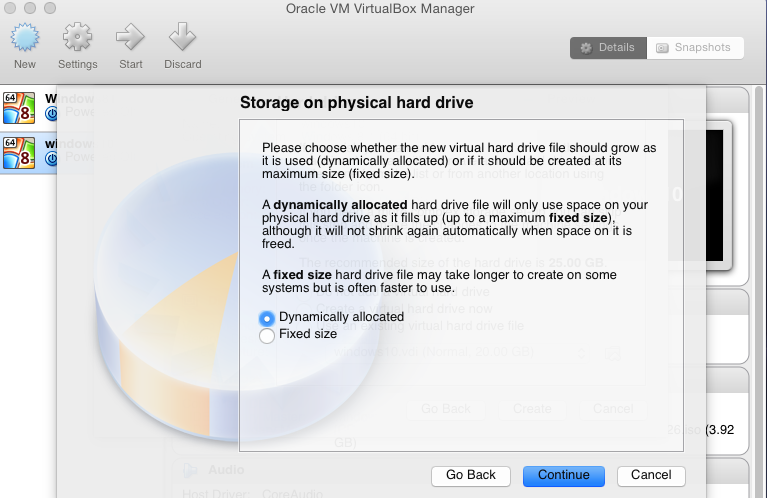
Task: Click the blue Continue button
Action: [x=563, y=475]
